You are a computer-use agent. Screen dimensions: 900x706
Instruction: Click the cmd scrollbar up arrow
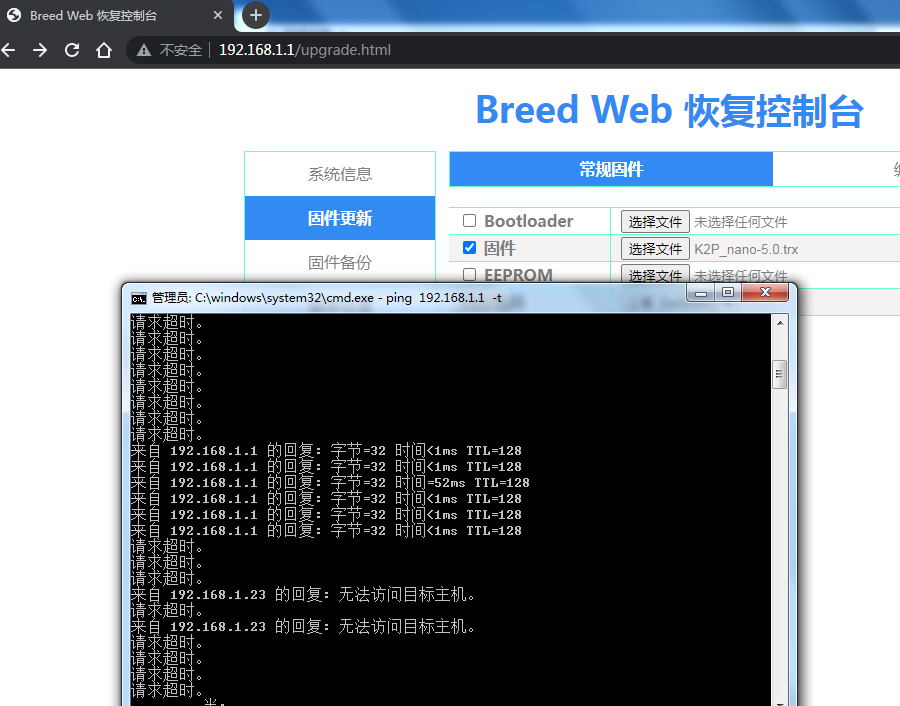780,323
